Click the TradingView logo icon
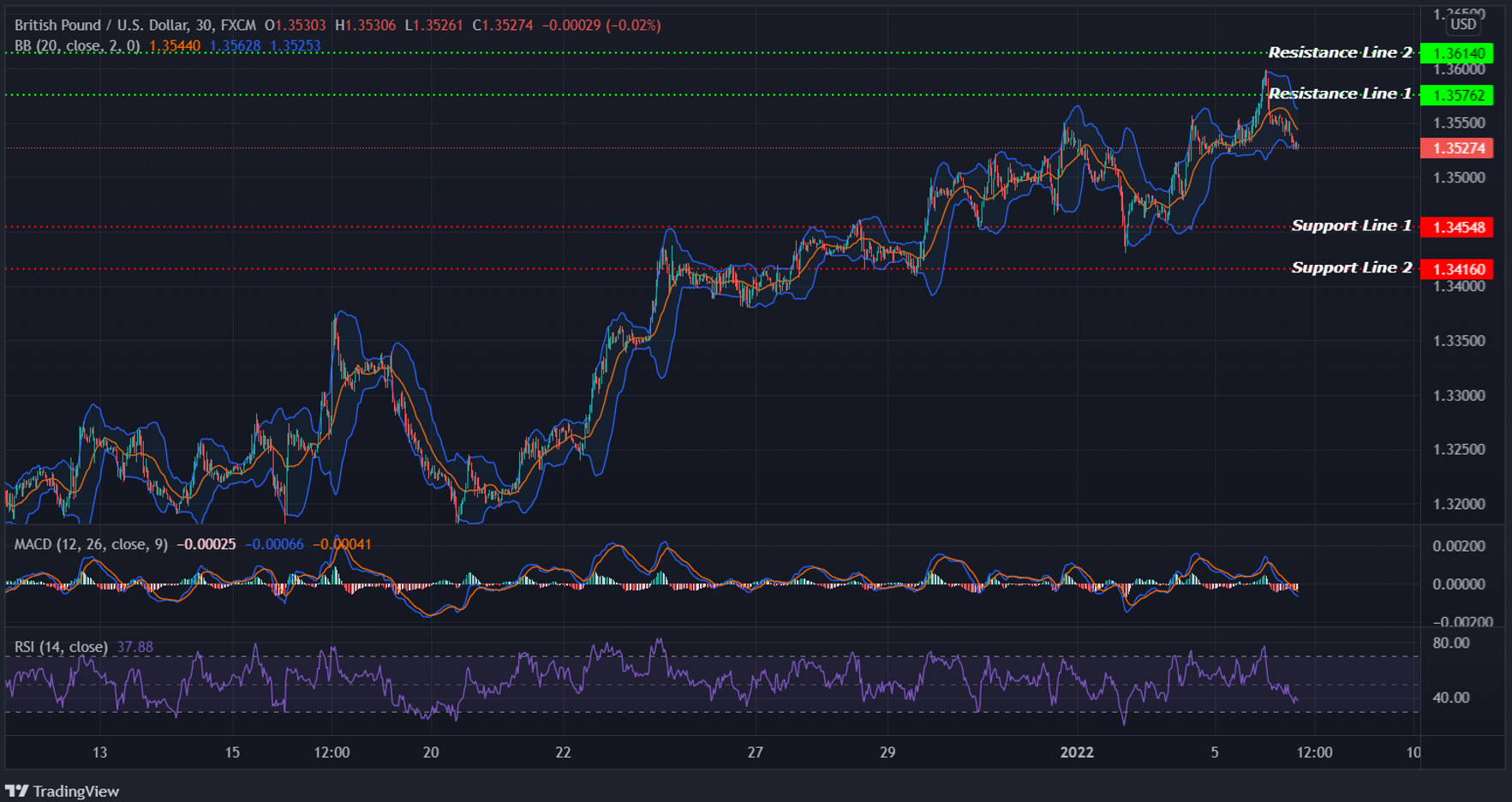 pos(17,790)
